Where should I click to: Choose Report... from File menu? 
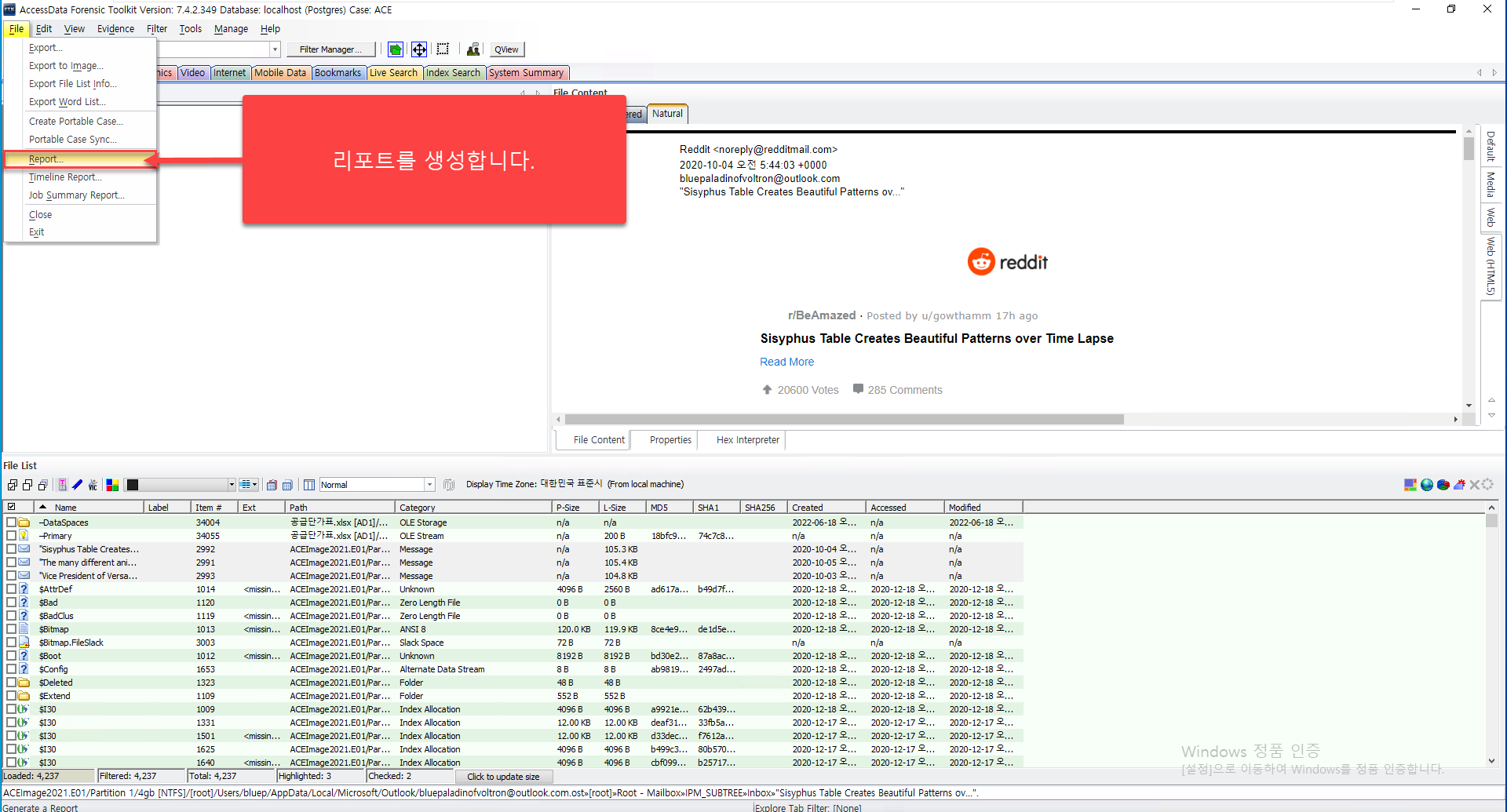[x=80, y=158]
